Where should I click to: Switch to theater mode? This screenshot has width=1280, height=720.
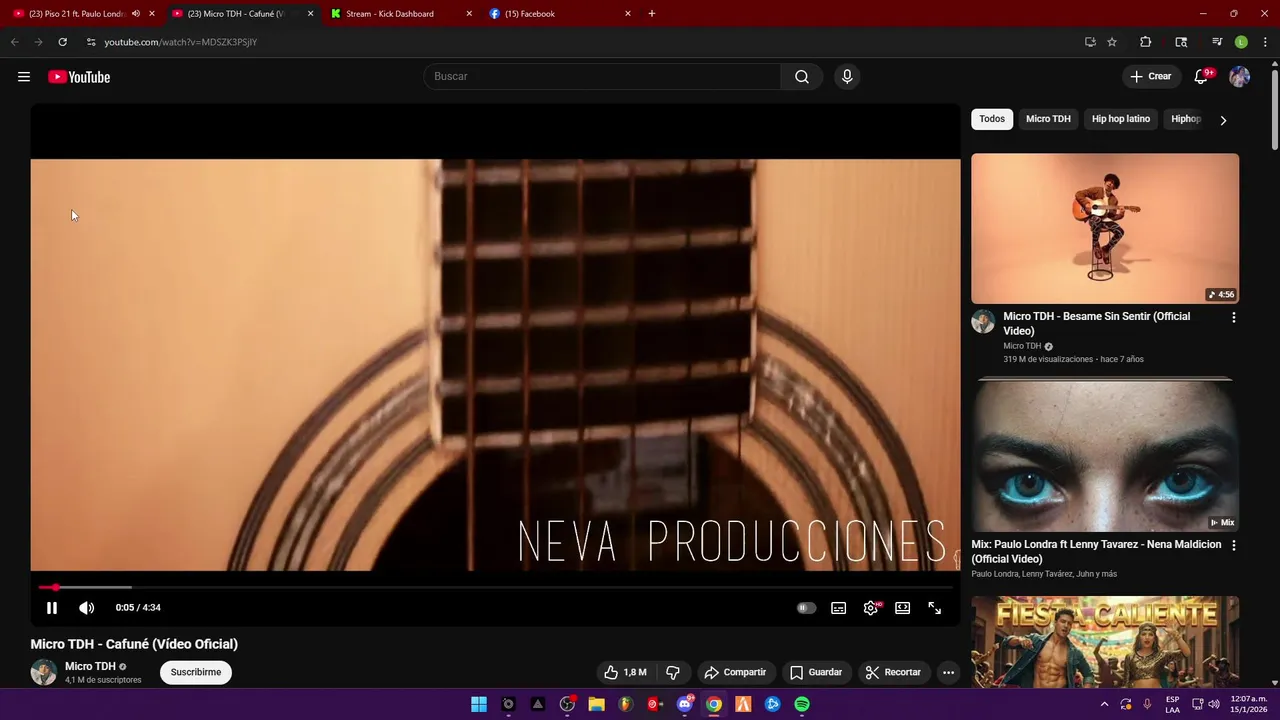pos(903,608)
